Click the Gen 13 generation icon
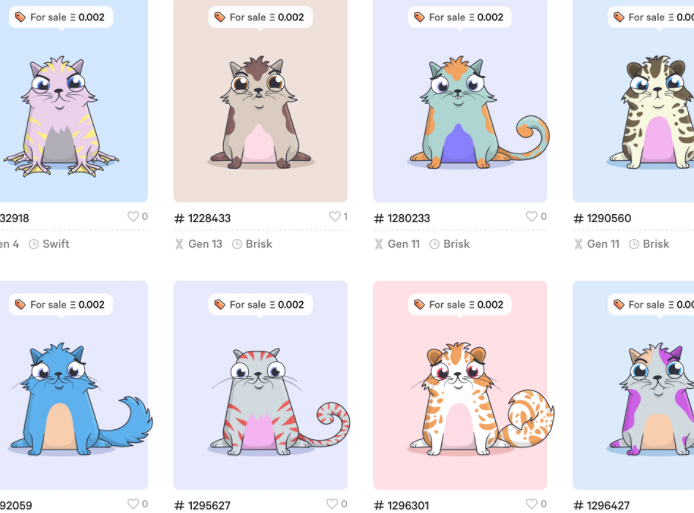This screenshot has width=694, height=513. pos(179,244)
